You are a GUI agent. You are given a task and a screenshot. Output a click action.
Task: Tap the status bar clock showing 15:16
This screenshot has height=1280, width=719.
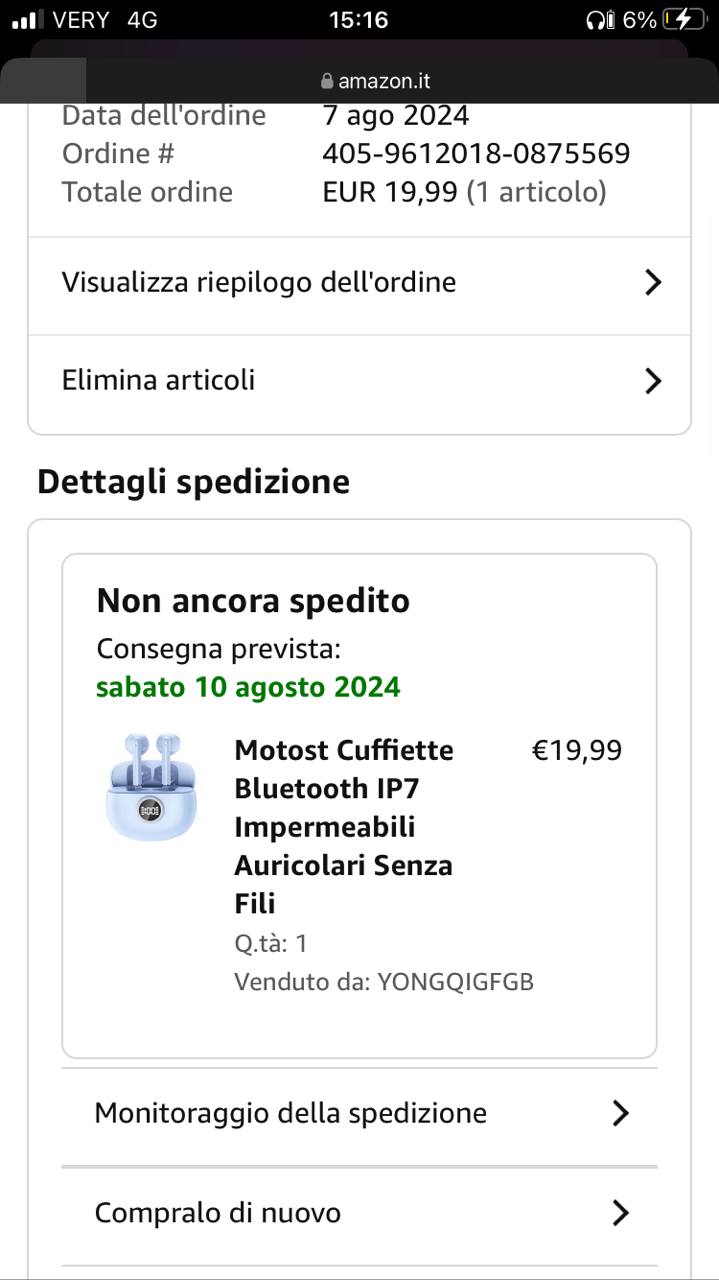[358, 20]
